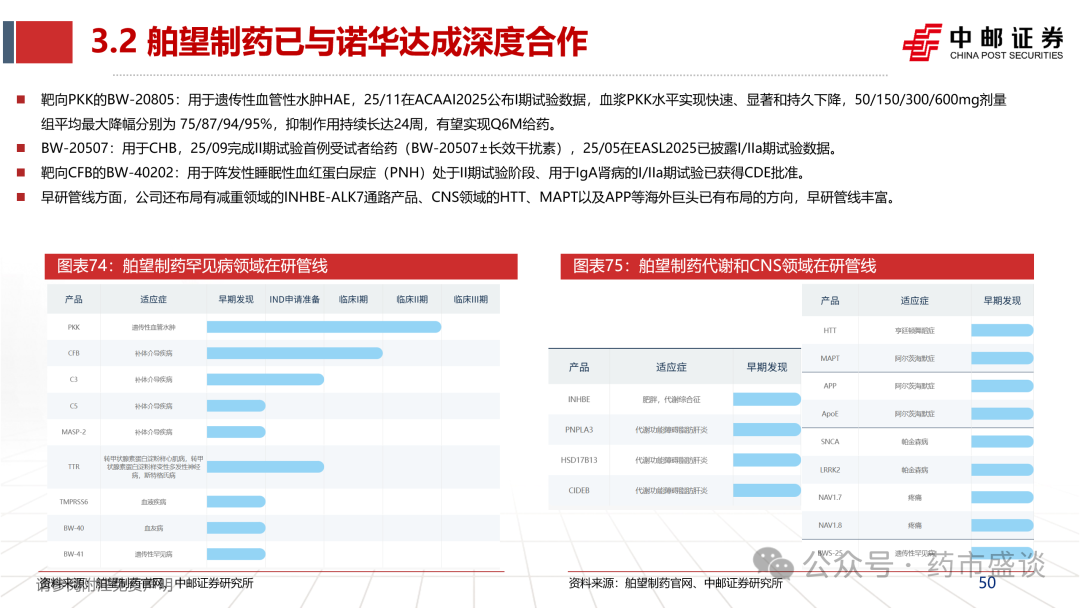Screen dimensions: 1080x608
Task: Click the red square bullet before 靶向CFB的BW-40202
Action: coord(21,170)
